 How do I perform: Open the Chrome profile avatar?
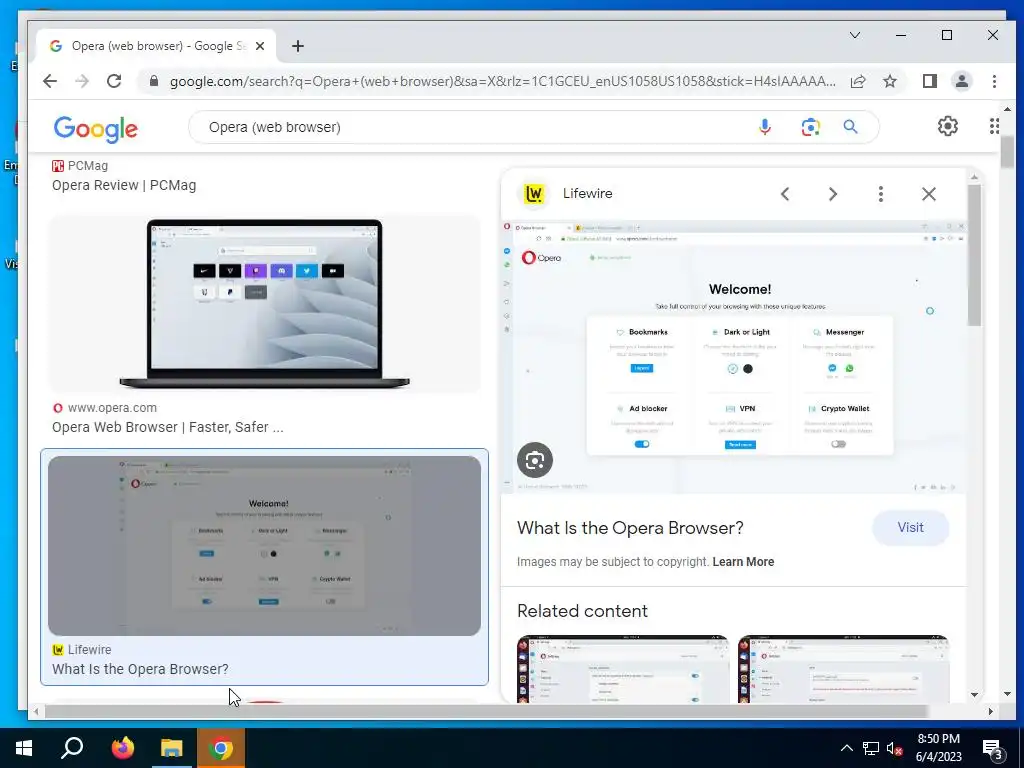[x=961, y=81]
